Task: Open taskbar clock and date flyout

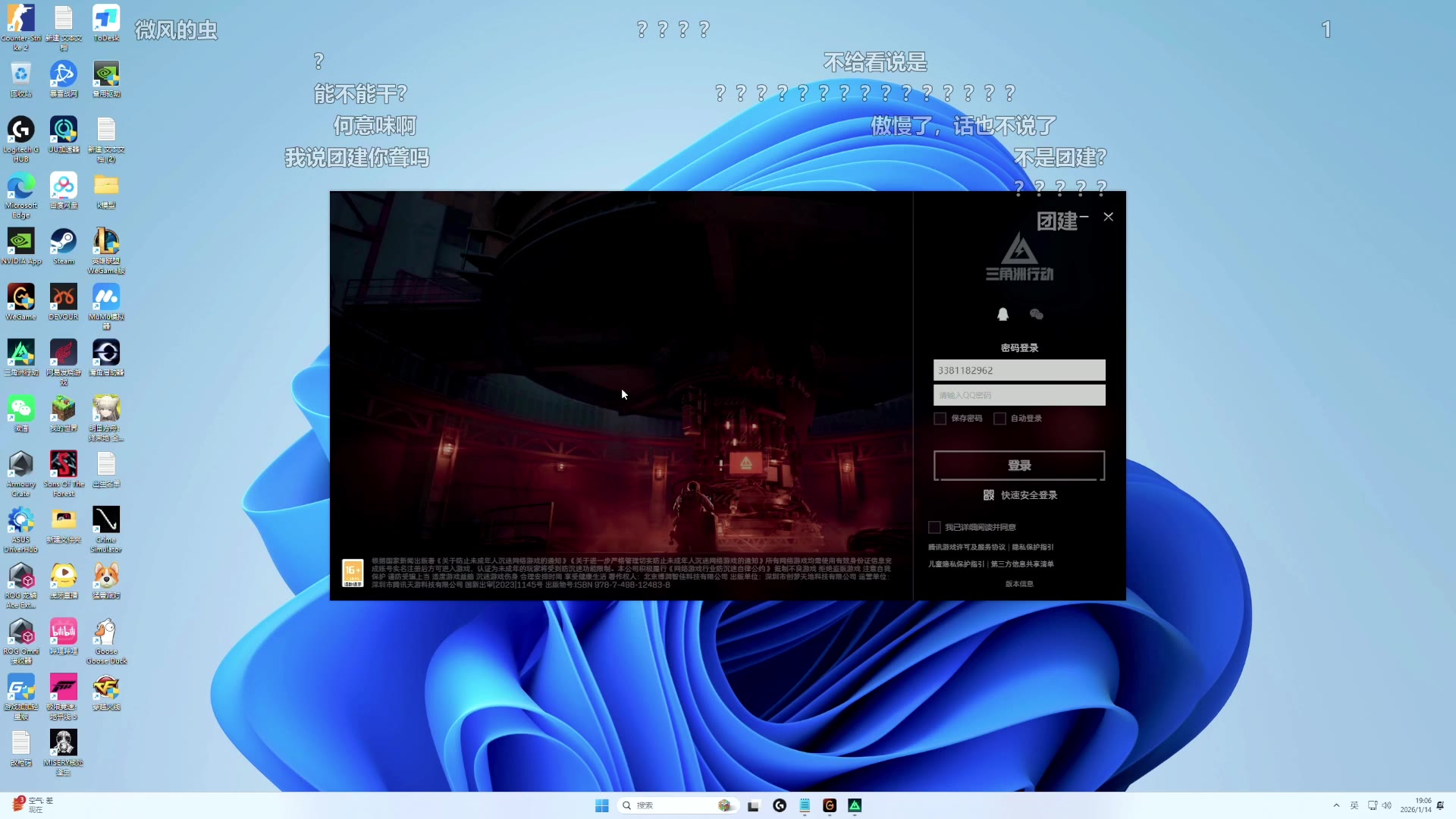Action: 1416,805
